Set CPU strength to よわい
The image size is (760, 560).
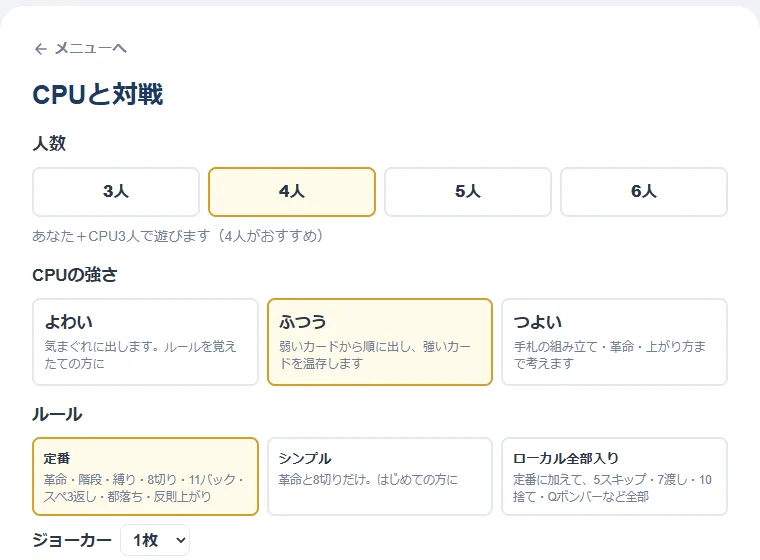point(145,342)
